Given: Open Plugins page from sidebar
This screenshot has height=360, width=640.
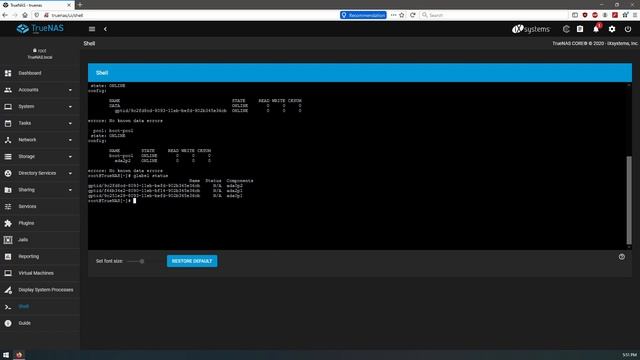Looking at the screenshot, I should click(40, 223).
